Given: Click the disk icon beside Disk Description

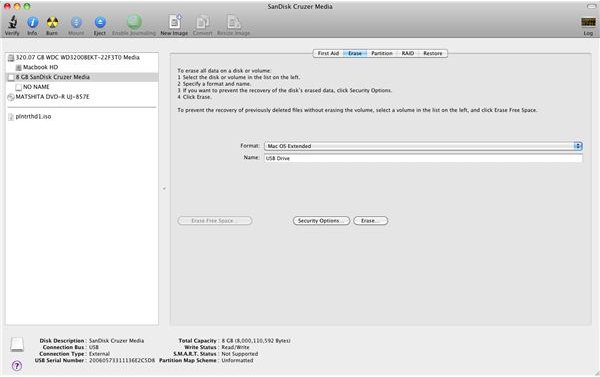Looking at the screenshot, I should pyautogui.click(x=17, y=344).
